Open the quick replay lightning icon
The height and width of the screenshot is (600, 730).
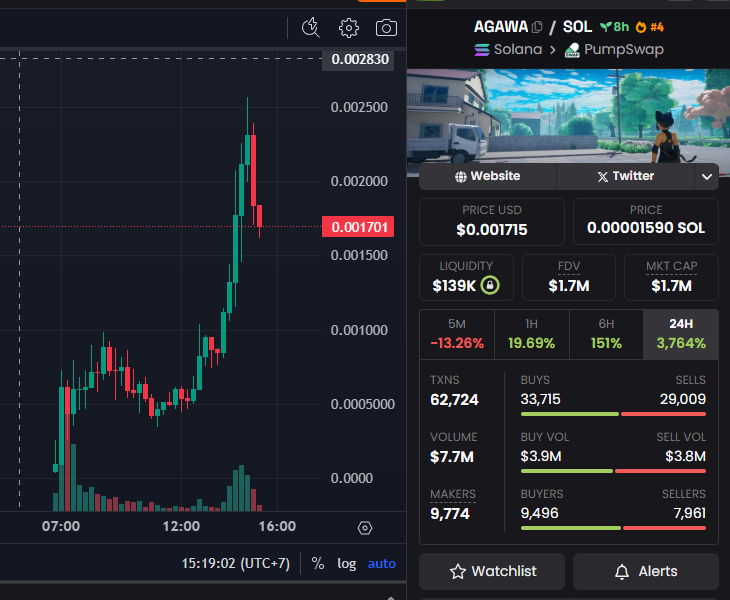(311, 28)
